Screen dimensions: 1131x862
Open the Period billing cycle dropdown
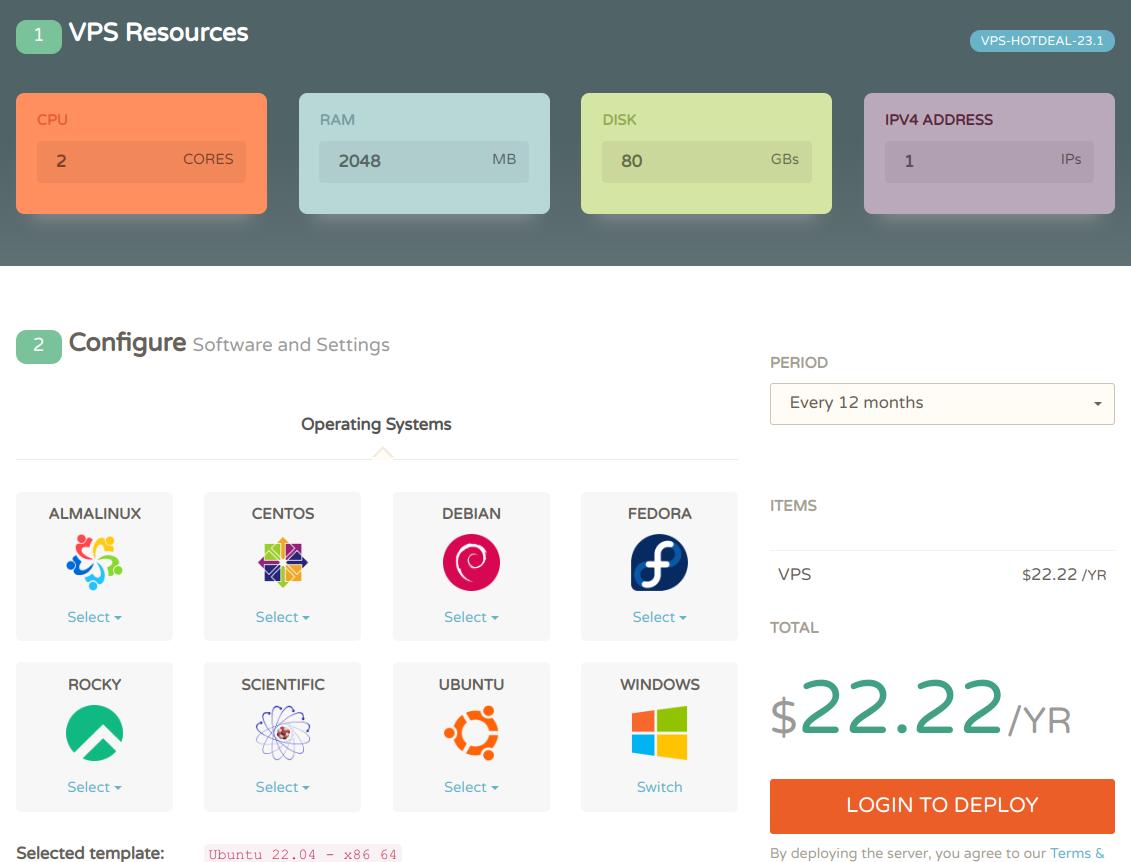[x=942, y=403]
